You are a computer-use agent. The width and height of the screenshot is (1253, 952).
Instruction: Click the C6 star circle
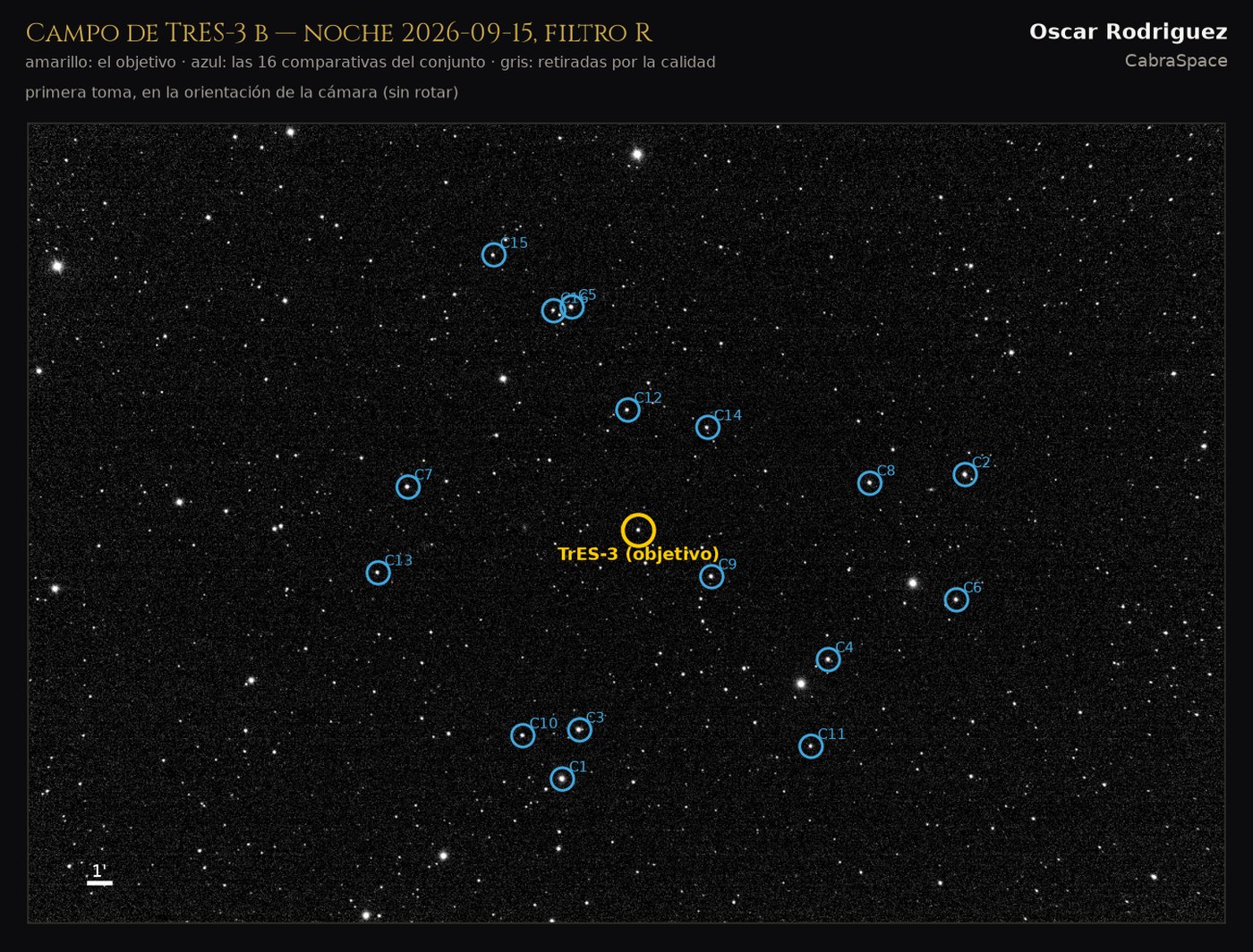point(956,599)
